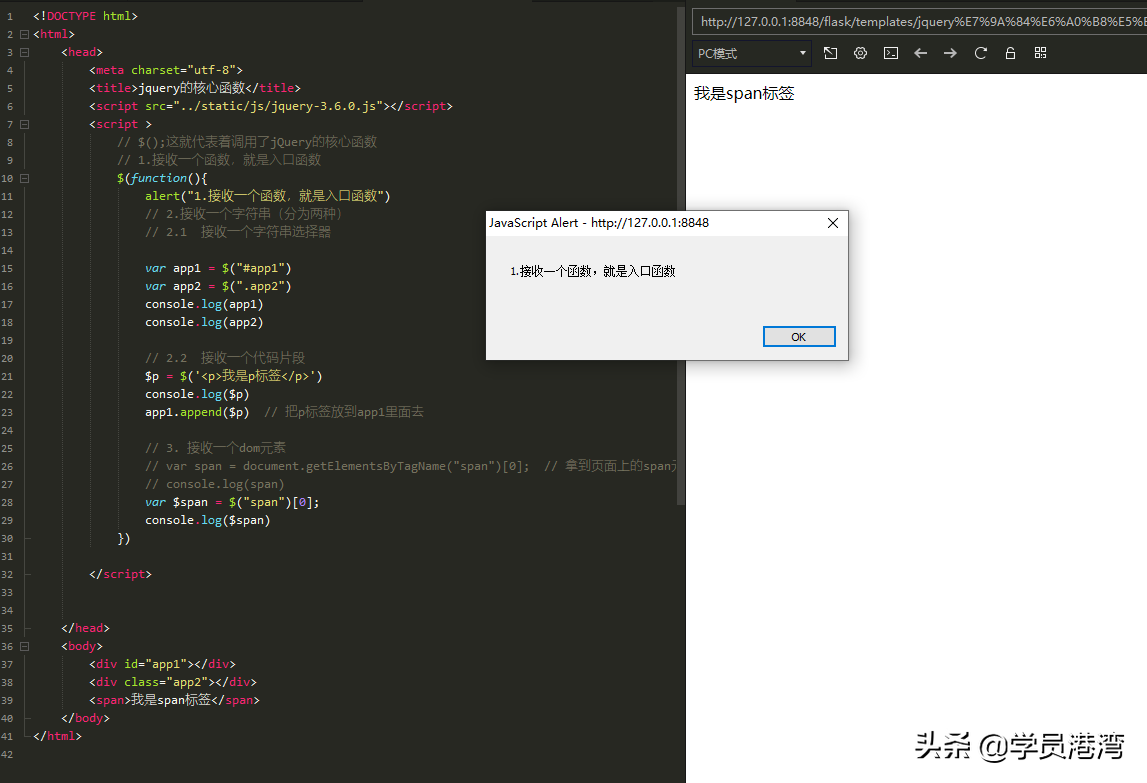This screenshot has width=1147, height=783.
Task: Click JavaScript Alert dialog title text
Action: [x=599, y=223]
